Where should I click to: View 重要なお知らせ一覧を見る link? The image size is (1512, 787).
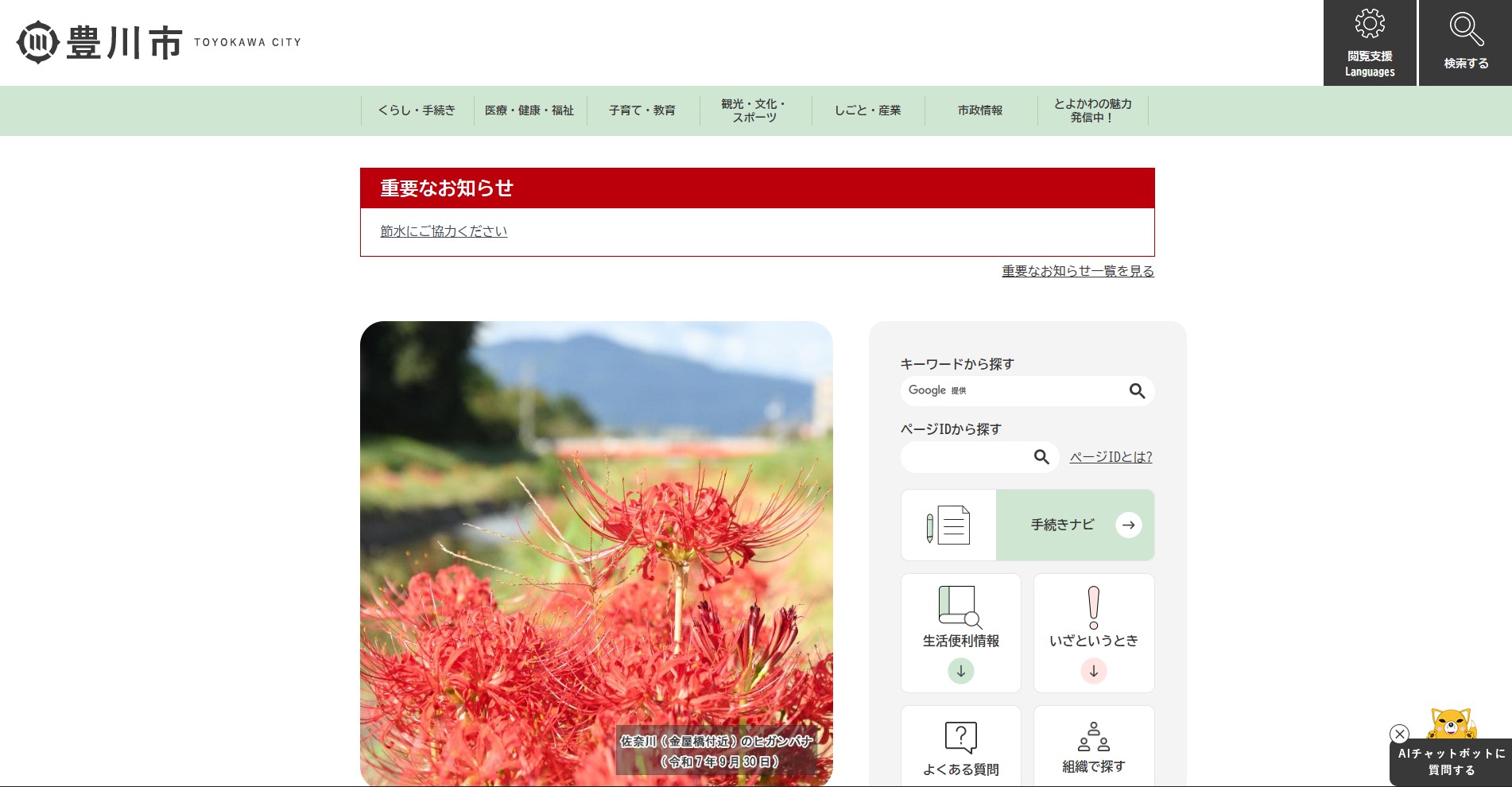point(1078,271)
